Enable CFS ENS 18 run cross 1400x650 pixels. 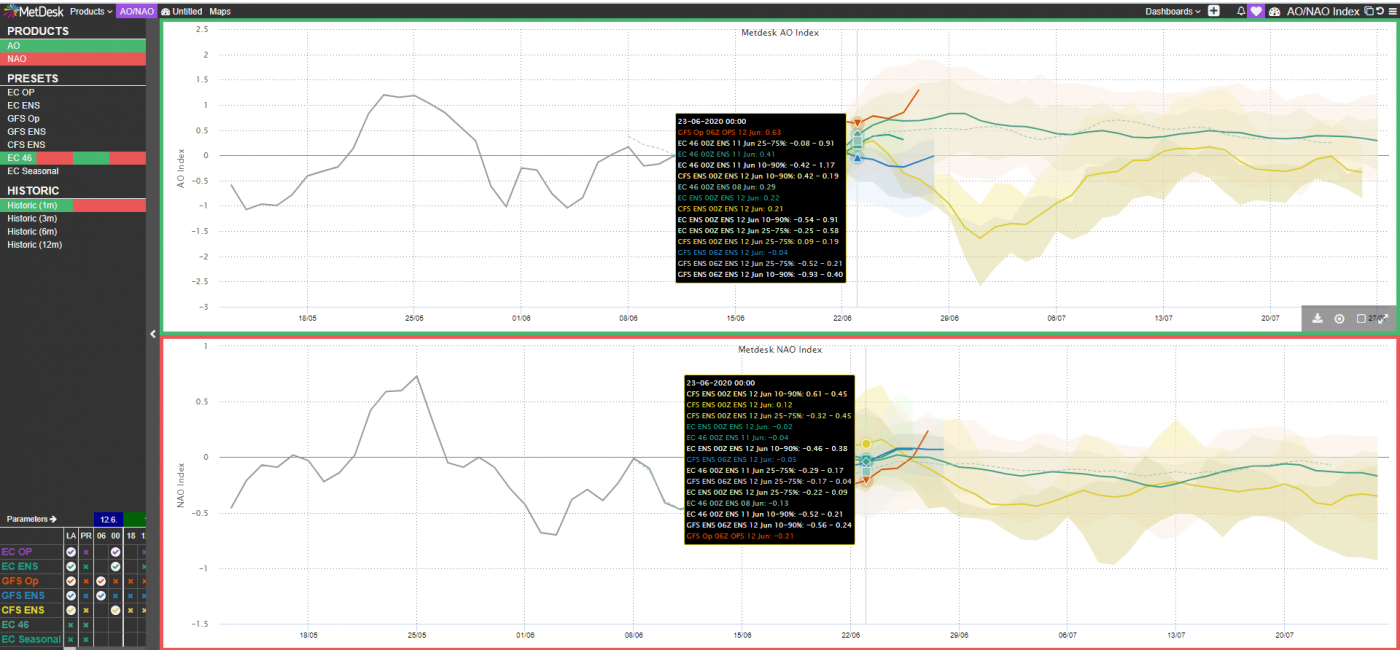point(130,610)
